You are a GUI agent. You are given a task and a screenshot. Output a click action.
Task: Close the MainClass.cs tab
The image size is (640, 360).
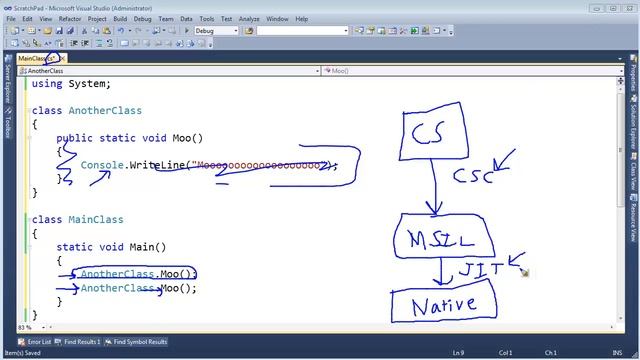pyautogui.click(x=63, y=59)
